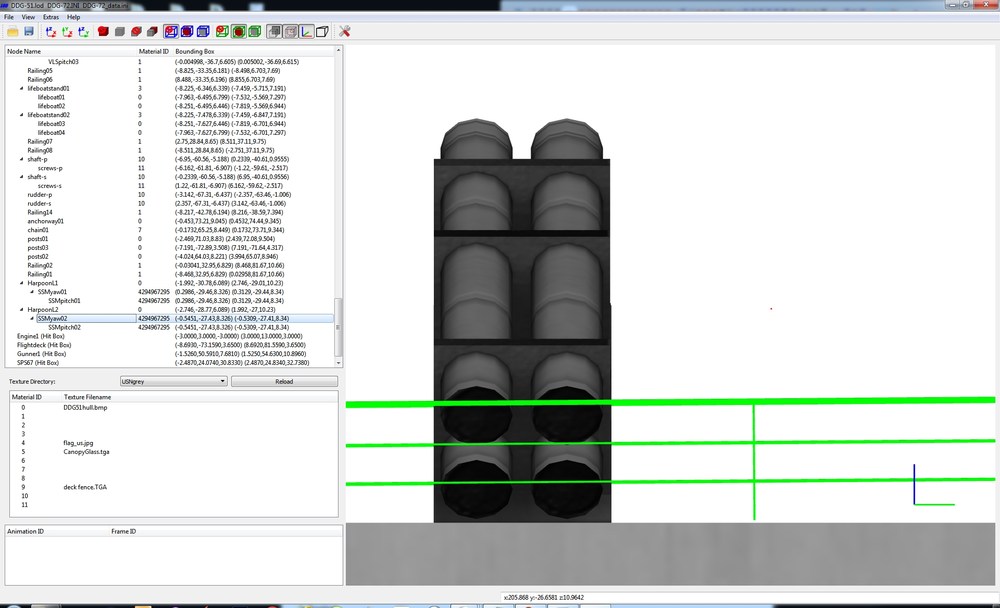Image resolution: width=1000 pixels, height=608 pixels.
Task: Toggle the coordinate axes display button
Action: tap(307, 31)
